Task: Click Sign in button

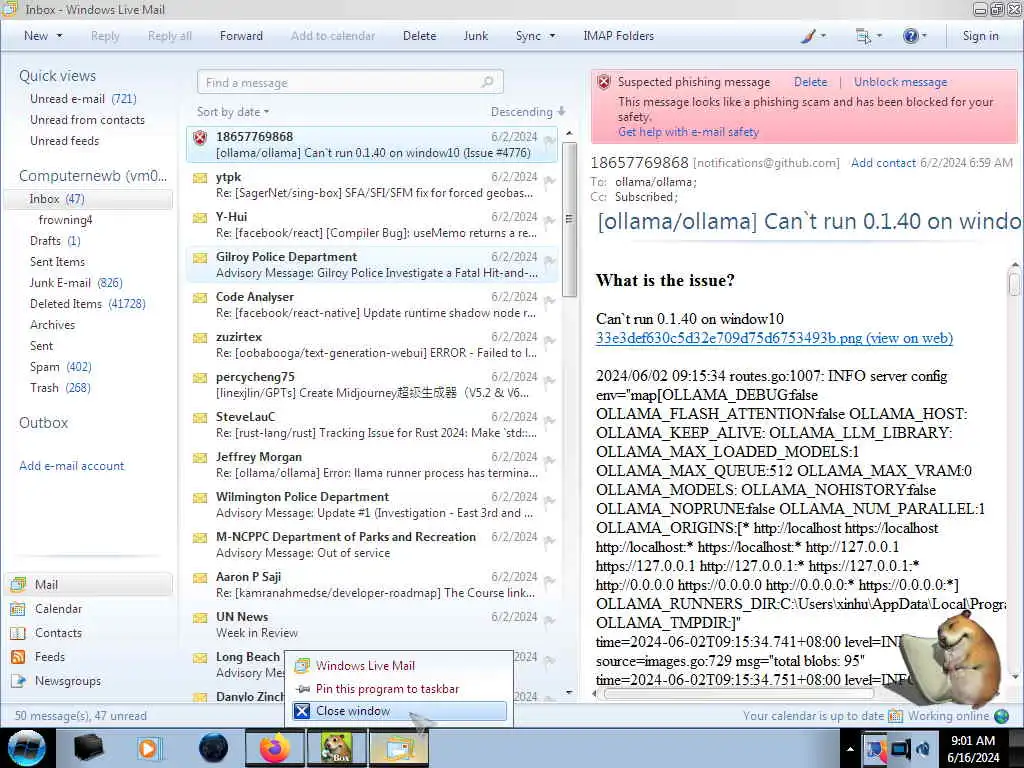Action: [x=980, y=36]
